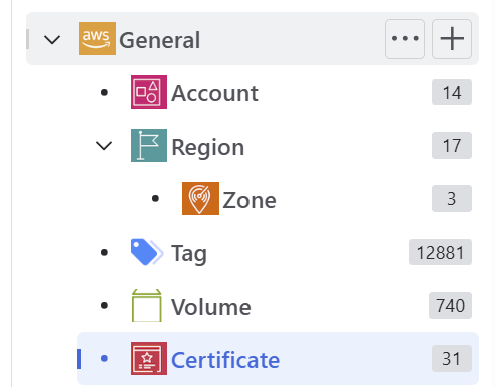Select the highlighted Certificate item label
The width and height of the screenshot is (495, 387).
(x=225, y=360)
